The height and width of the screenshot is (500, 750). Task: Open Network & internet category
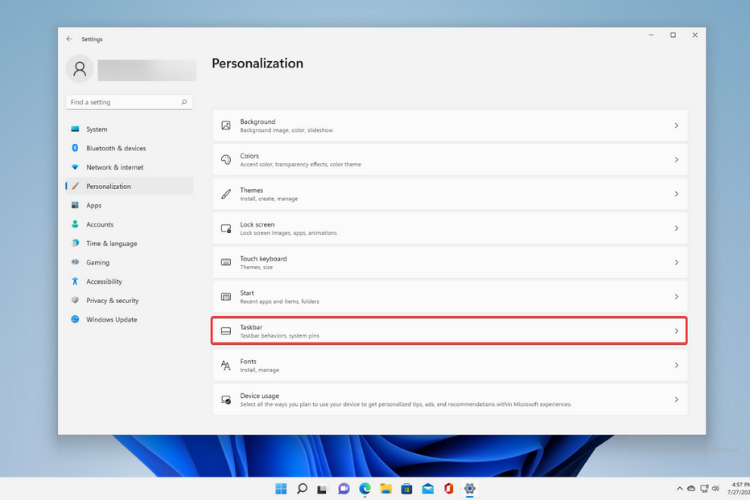coord(114,167)
